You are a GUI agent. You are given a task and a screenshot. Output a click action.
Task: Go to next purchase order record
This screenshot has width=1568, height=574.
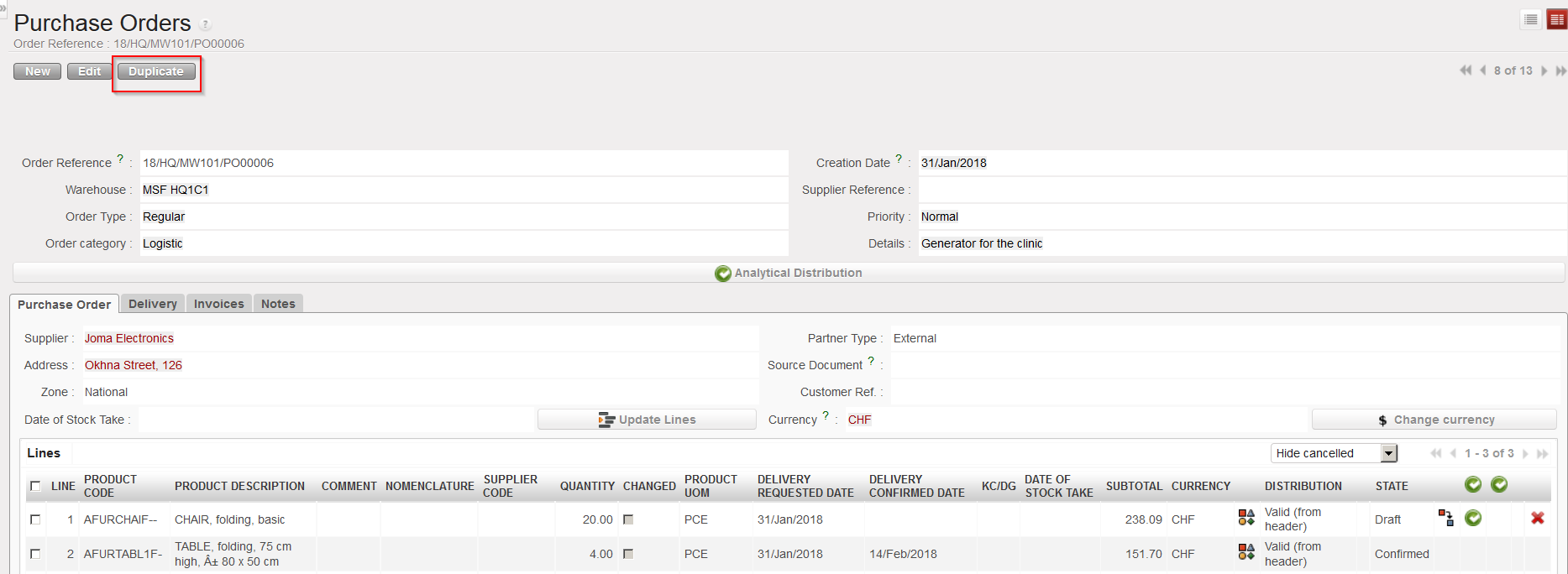tap(1544, 70)
